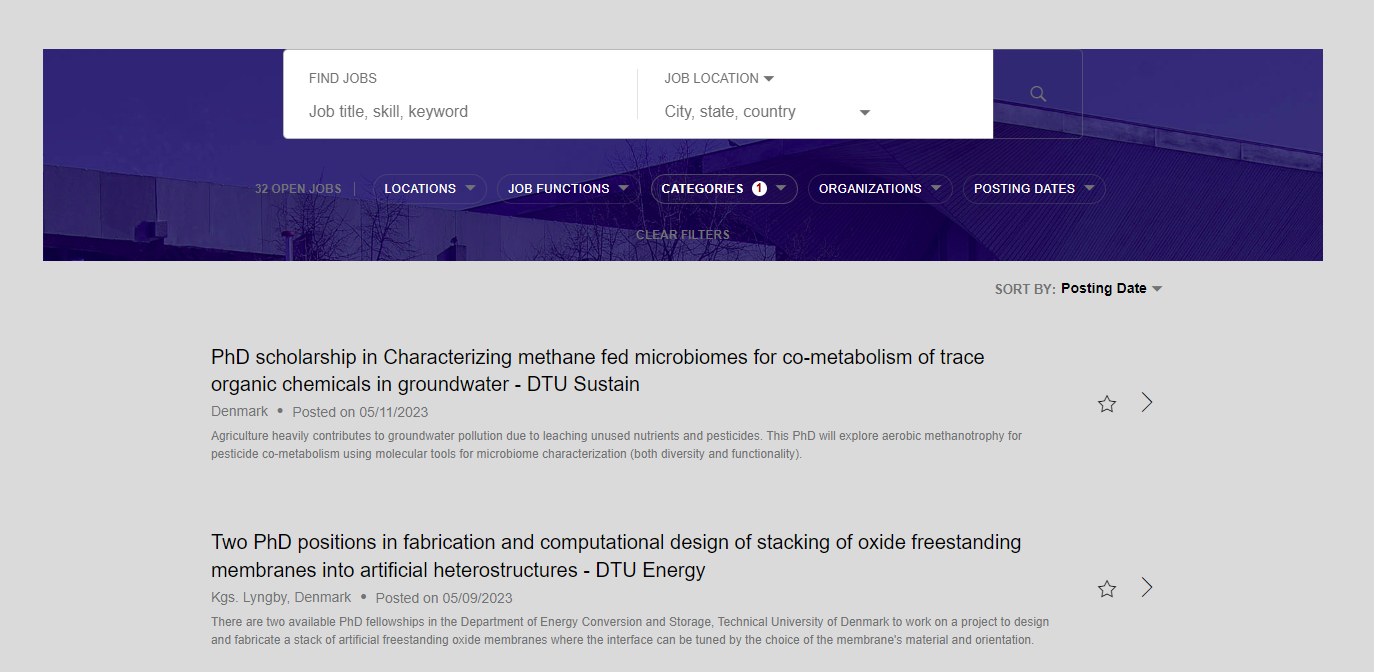Open PhD scholarship methane microbiomes job title

[598, 370]
